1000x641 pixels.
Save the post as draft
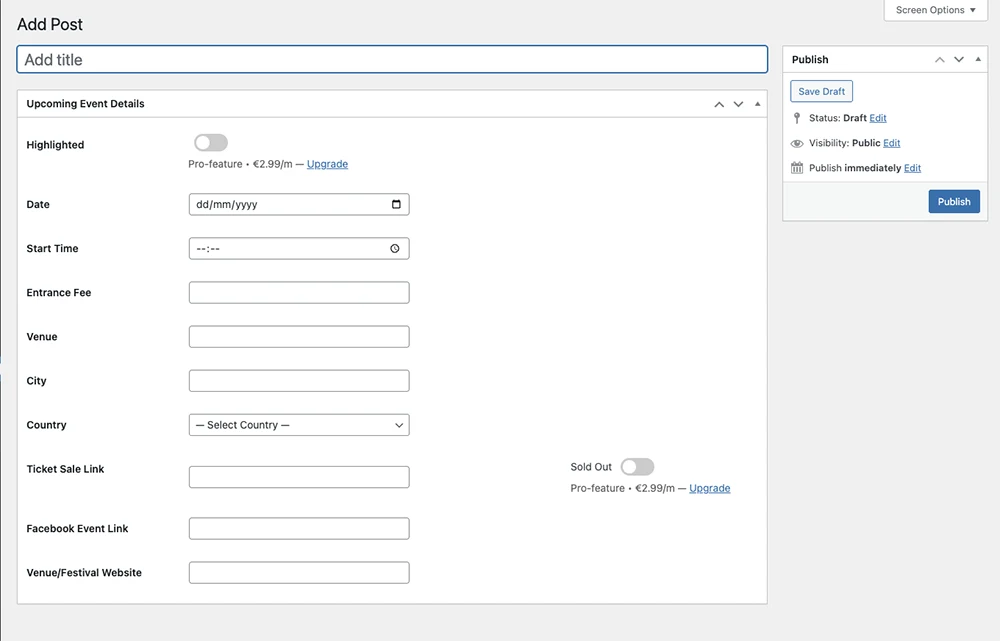[x=821, y=91]
